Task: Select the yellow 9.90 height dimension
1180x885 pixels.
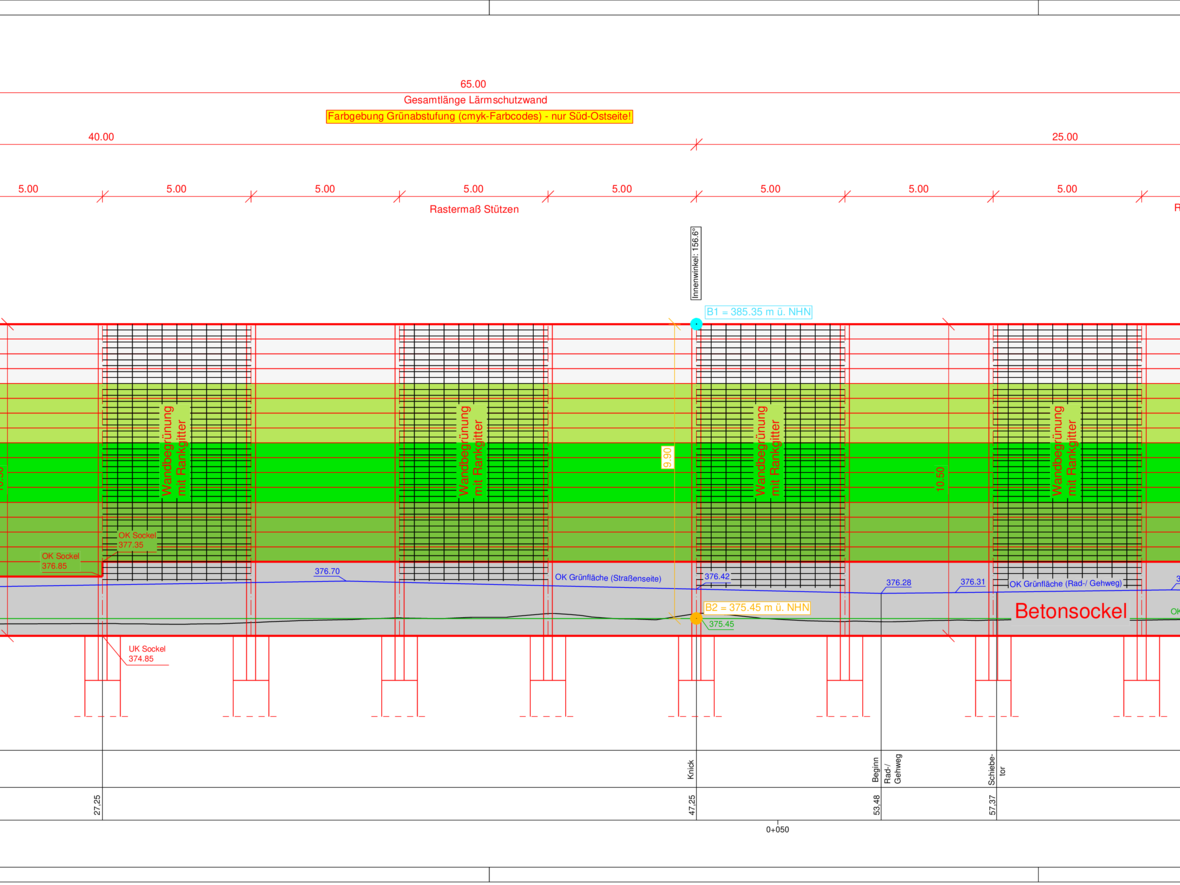Action: [667, 457]
